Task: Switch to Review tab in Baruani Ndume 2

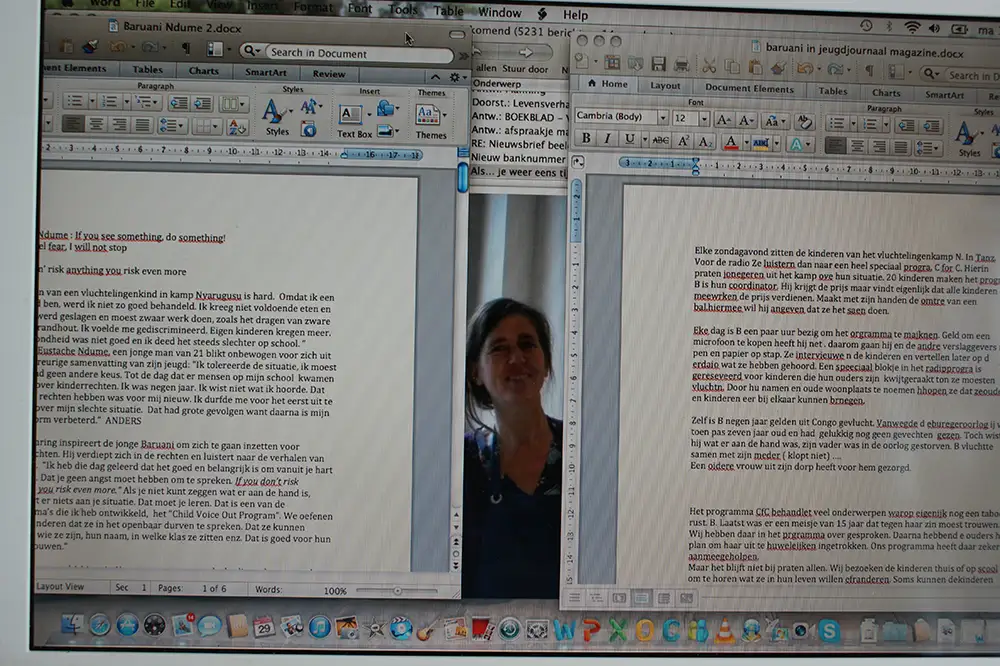Action: coord(328,73)
